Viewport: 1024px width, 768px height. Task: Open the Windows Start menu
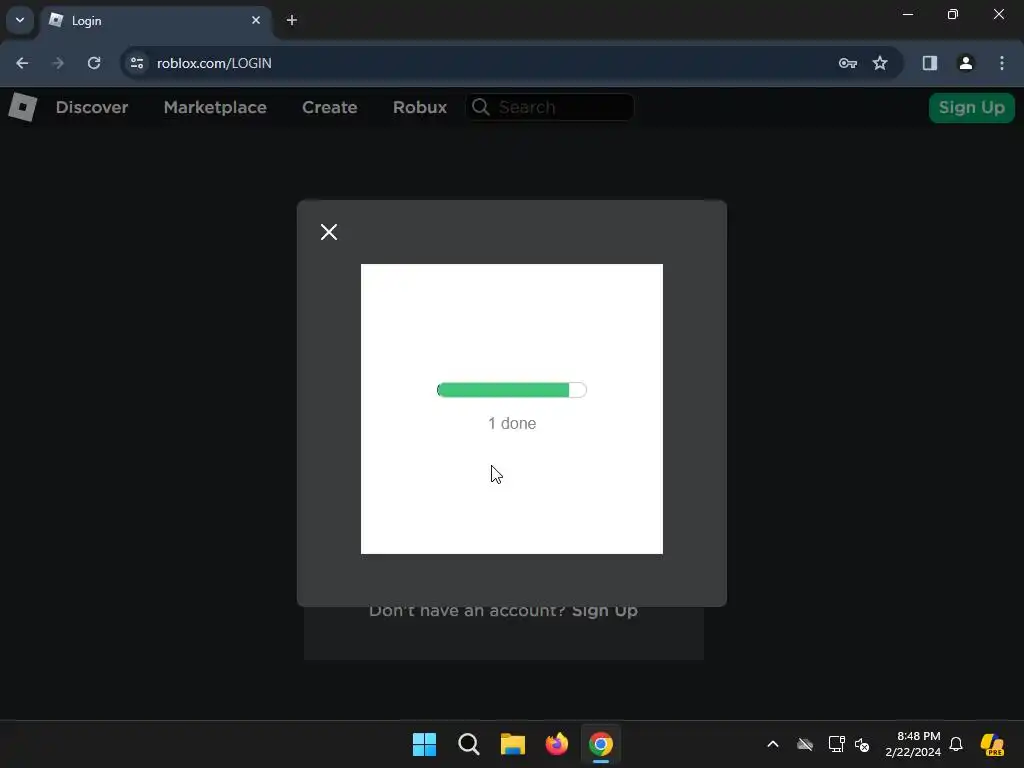[x=424, y=744]
